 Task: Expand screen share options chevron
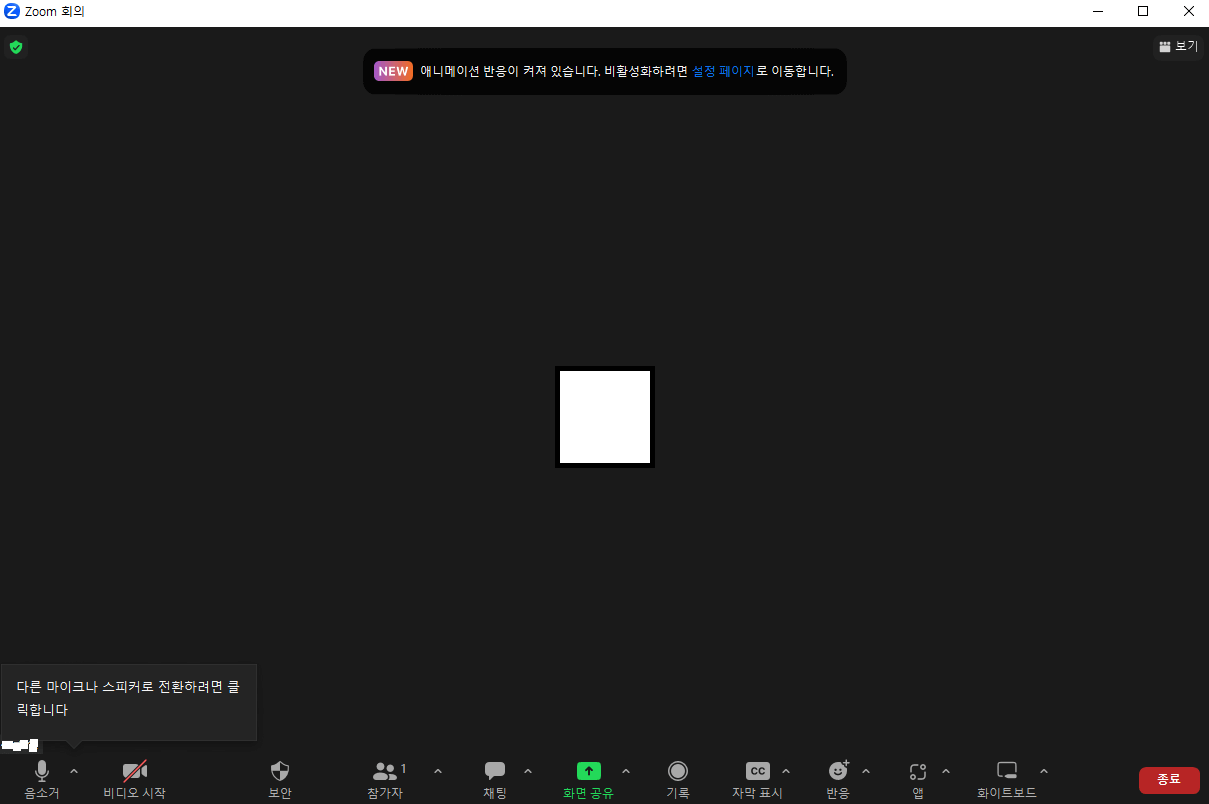click(626, 771)
